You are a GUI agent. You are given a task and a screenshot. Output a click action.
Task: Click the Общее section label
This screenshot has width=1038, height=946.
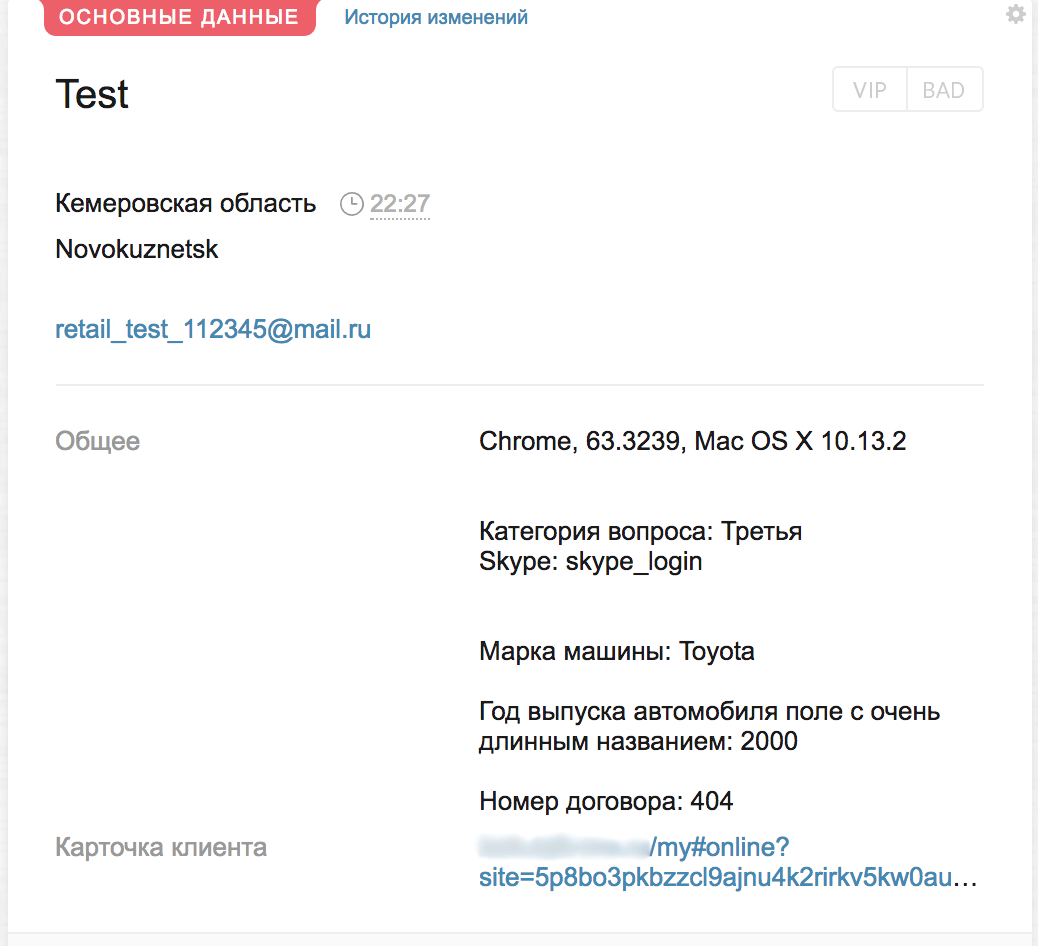97,441
